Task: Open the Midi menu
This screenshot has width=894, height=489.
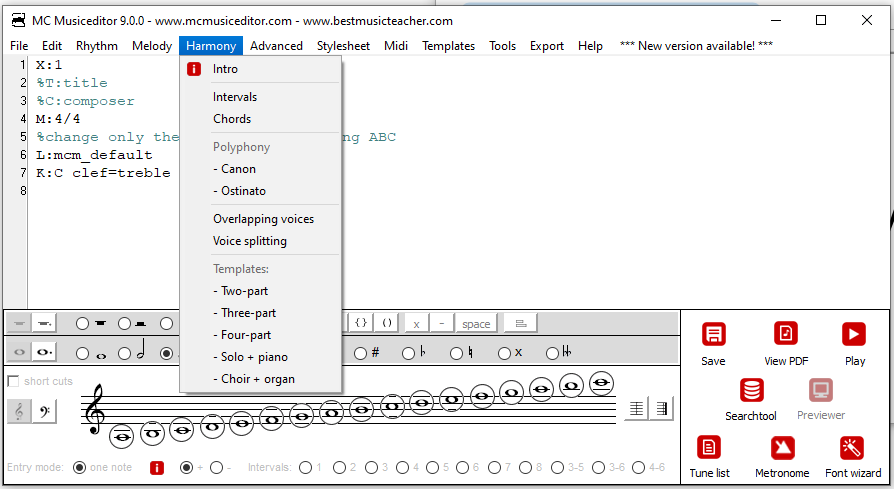Action: pos(396,46)
